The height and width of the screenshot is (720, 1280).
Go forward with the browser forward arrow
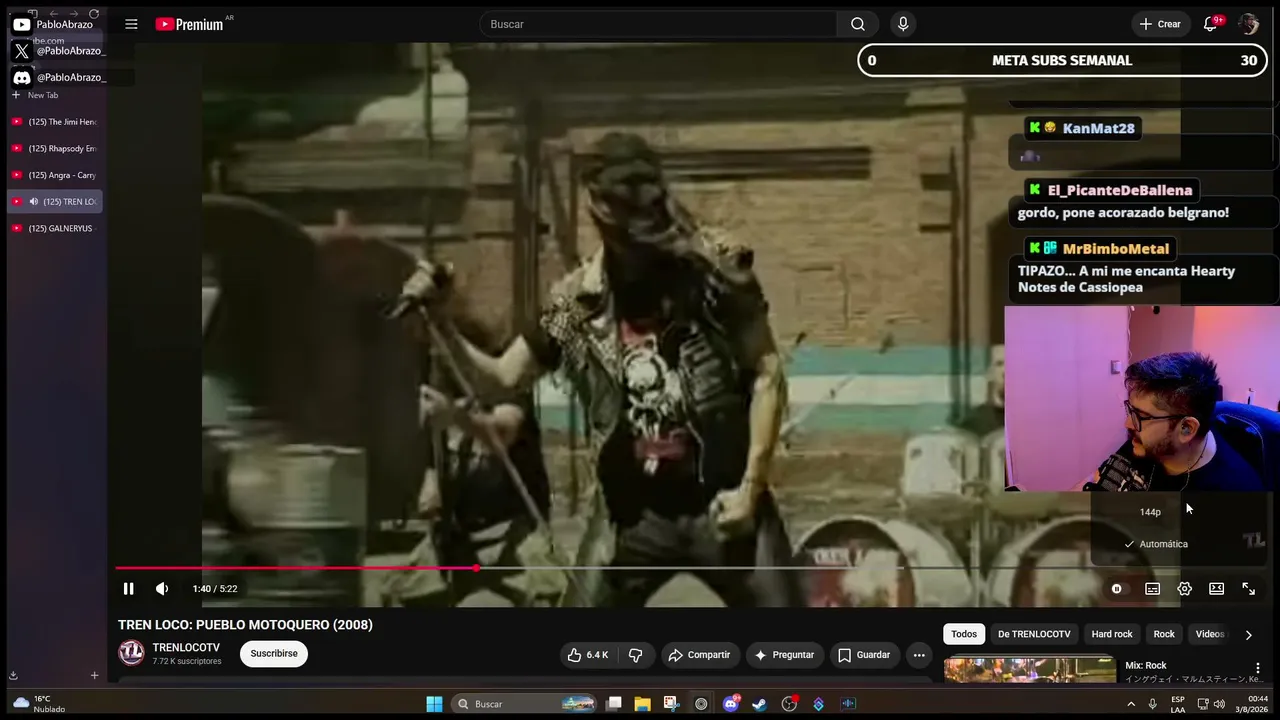[74, 13]
